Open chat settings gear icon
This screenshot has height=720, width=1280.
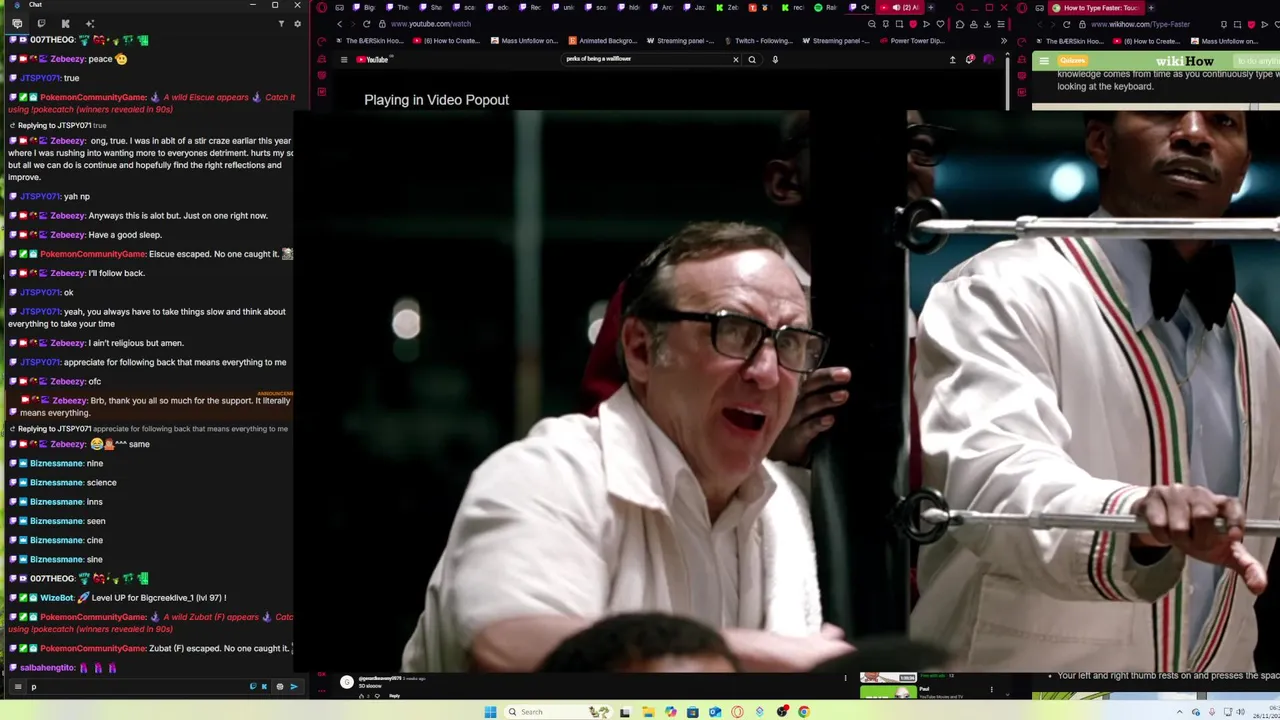(x=297, y=23)
